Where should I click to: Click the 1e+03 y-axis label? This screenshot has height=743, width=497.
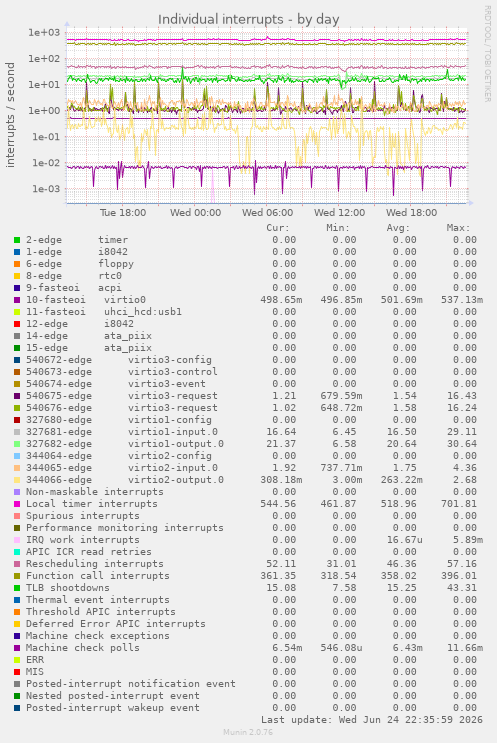(x=44, y=33)
